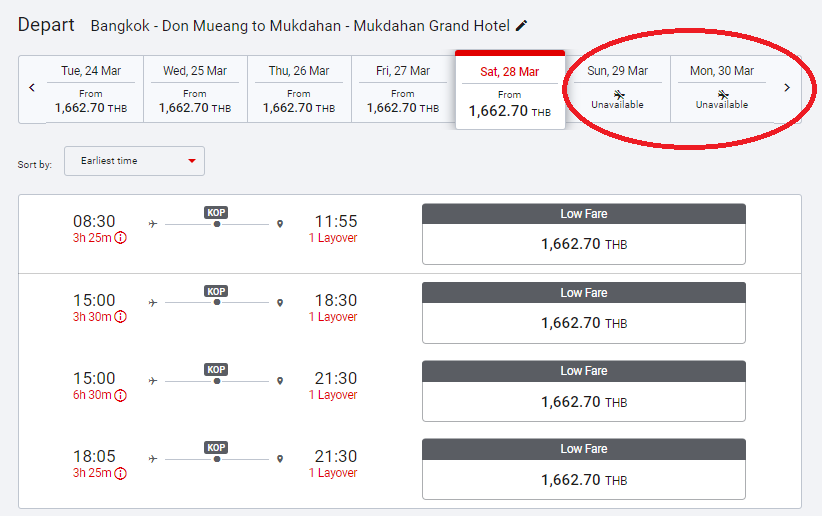Open the Sort by Earliest time dropdown
The width and height of the screenshot is (822, 516).
[134, 161]
